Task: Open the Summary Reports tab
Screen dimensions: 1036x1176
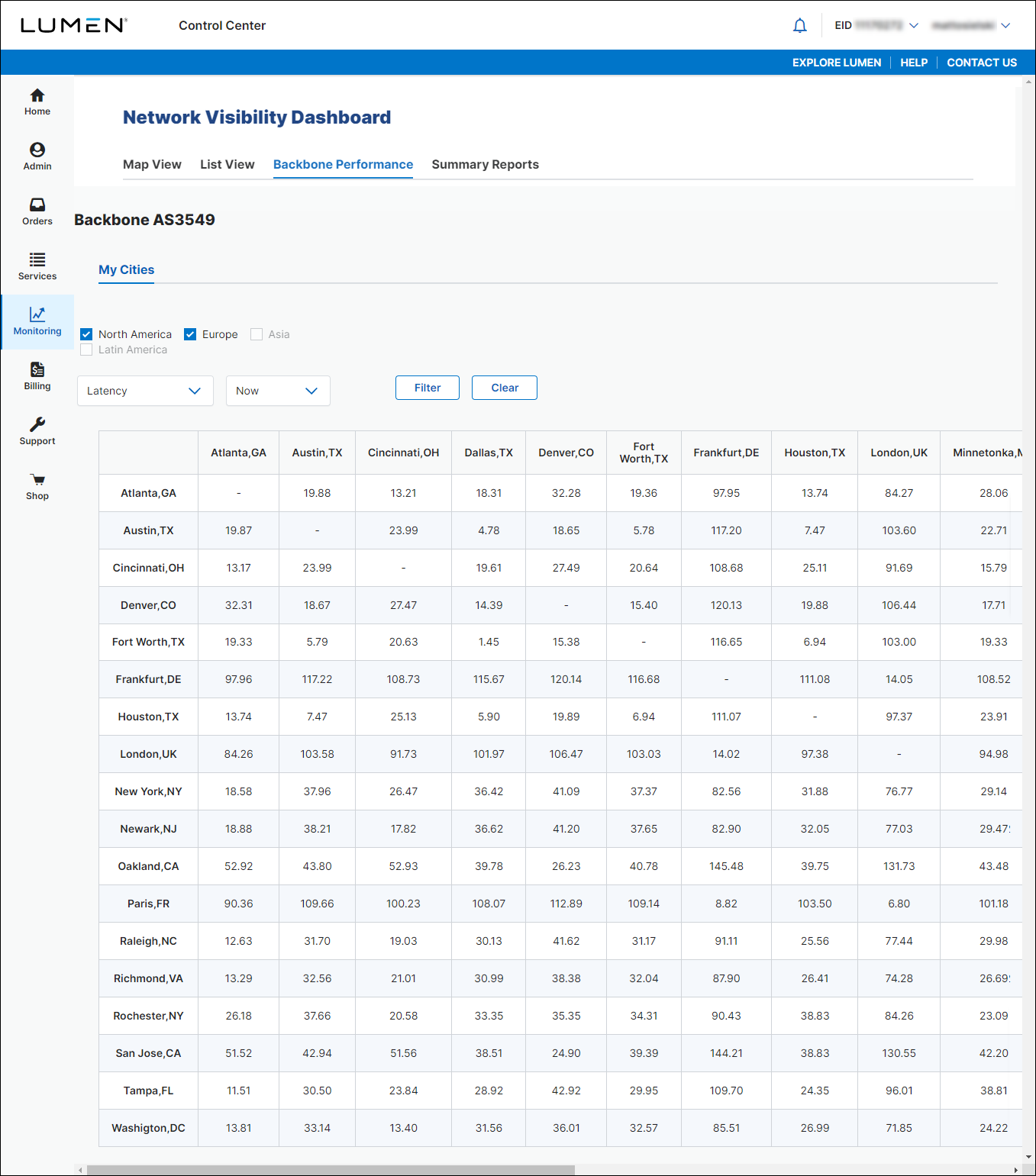Action: [485, 165]
